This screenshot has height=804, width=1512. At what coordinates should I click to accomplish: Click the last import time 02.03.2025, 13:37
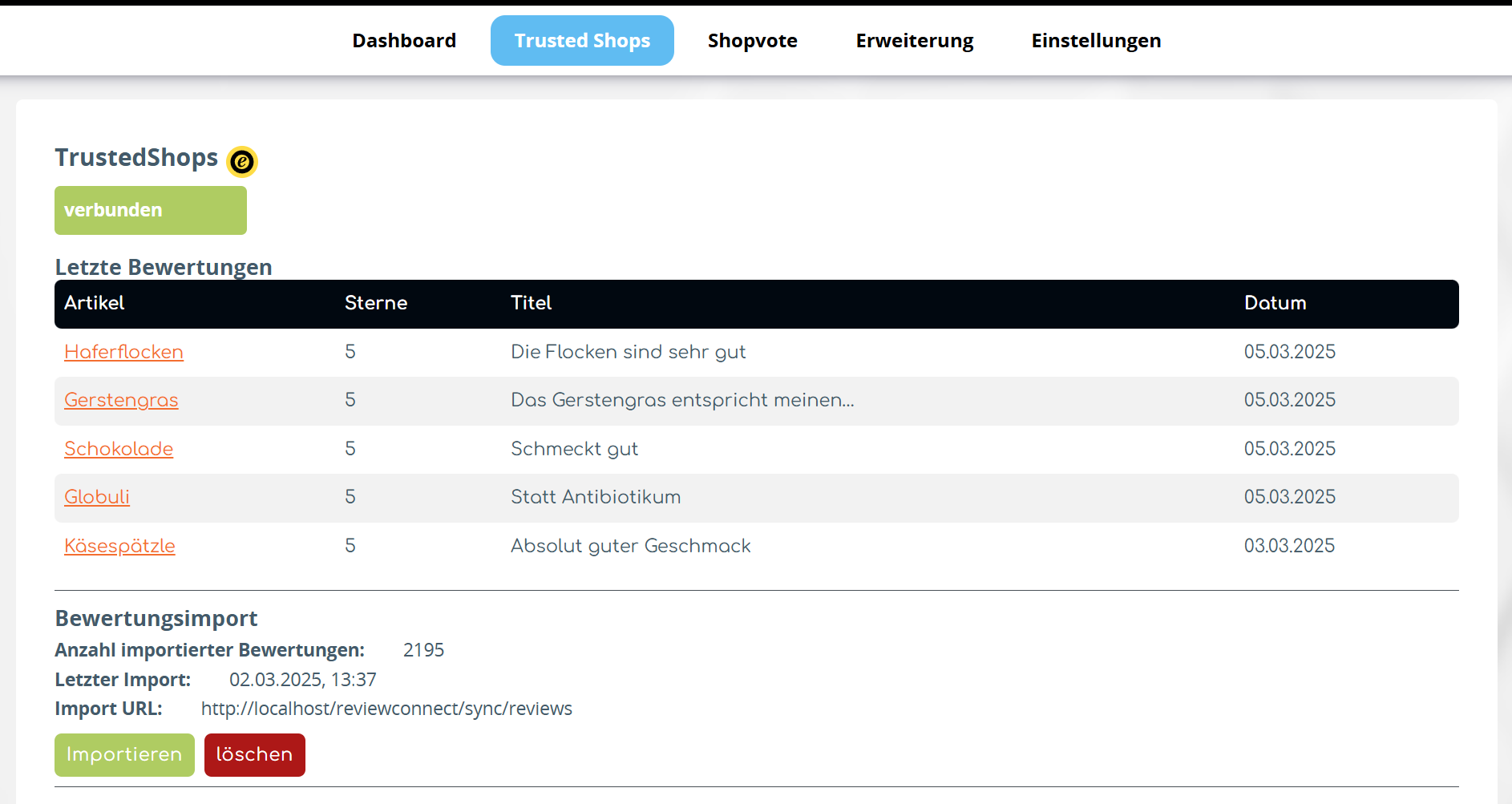click(x=303, y=680)
